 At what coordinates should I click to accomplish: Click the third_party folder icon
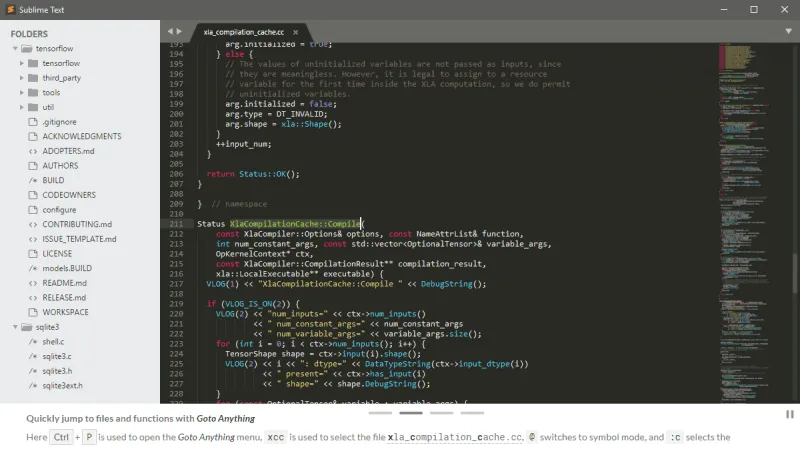point(33,78)
